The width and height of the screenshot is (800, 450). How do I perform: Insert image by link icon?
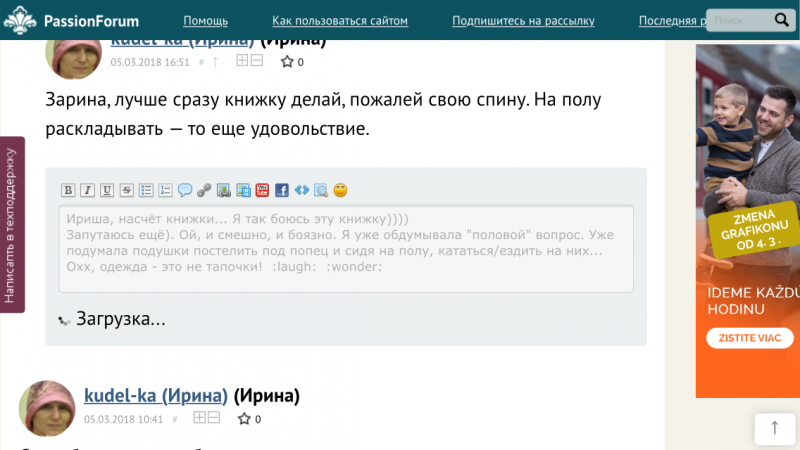coord(223,190)
